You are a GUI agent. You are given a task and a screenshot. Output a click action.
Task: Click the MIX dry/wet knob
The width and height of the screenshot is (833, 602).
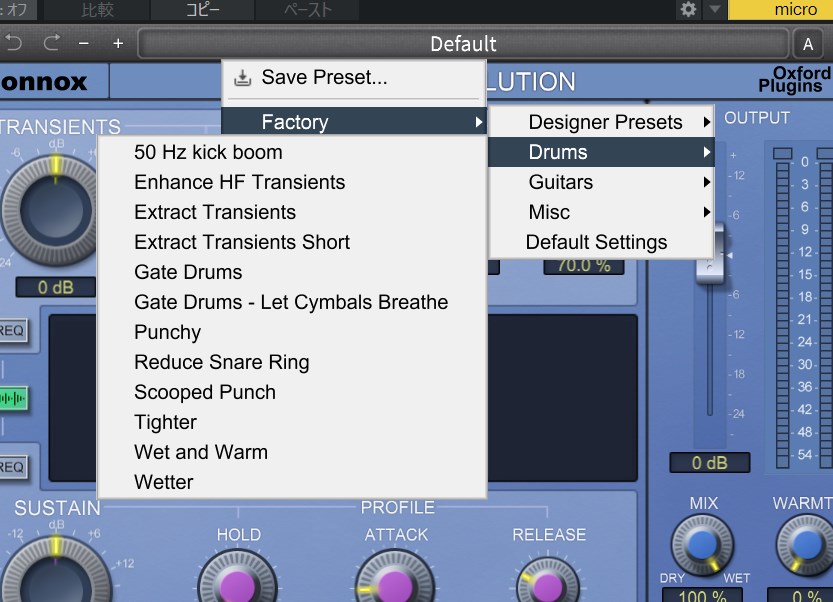pos(703,543)
